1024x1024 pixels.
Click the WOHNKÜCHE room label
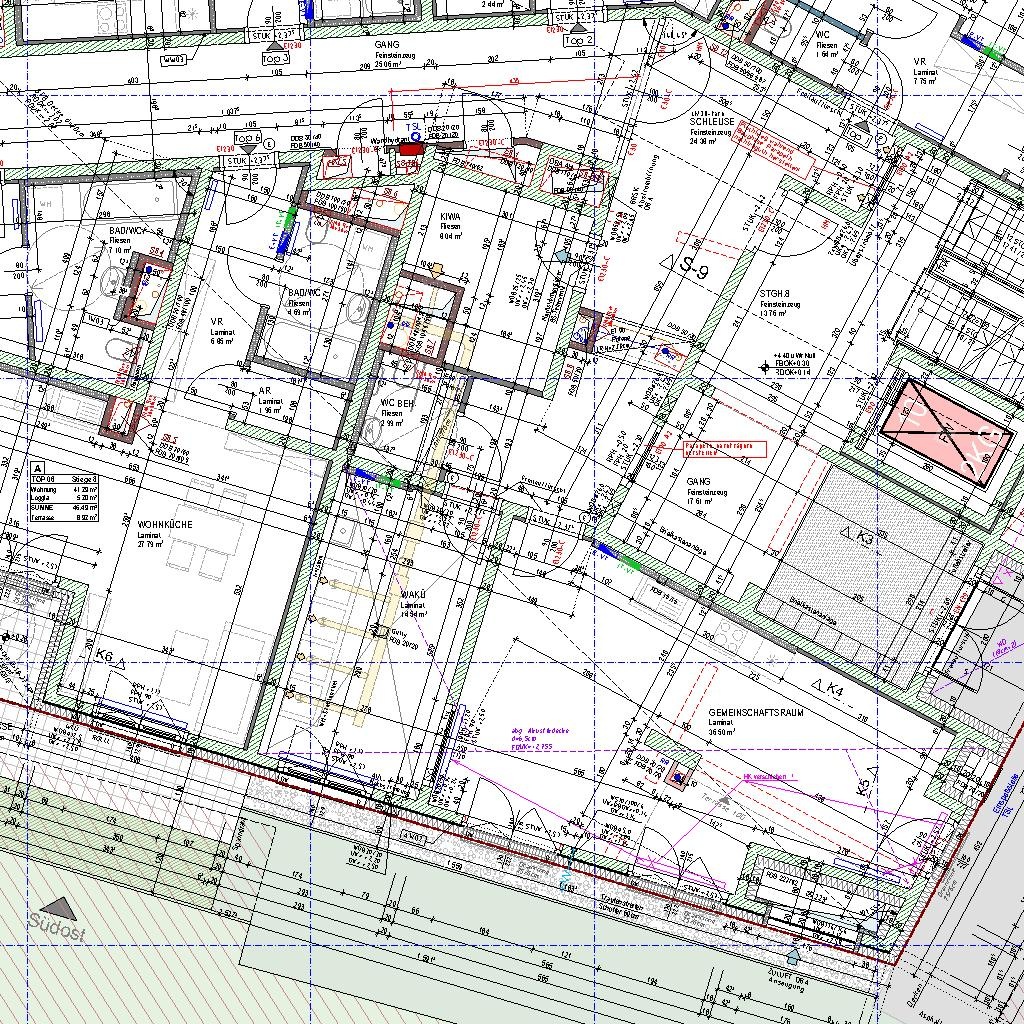(165, 524)
